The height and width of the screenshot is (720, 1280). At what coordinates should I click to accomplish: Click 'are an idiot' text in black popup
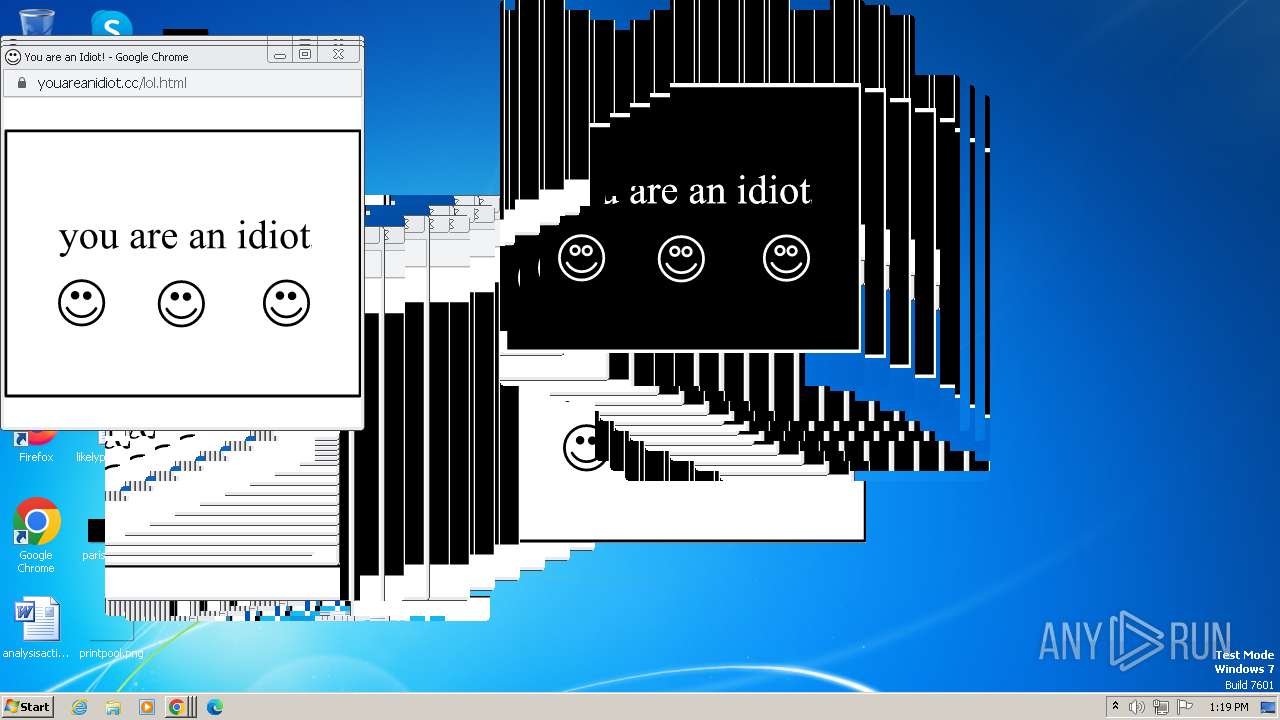click(x=720, y=190)
